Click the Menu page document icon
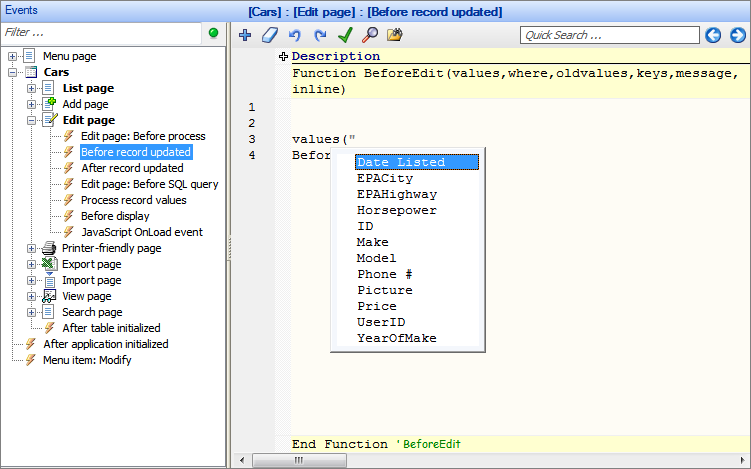This screenshot has width=751, height=469. [29, 56]
